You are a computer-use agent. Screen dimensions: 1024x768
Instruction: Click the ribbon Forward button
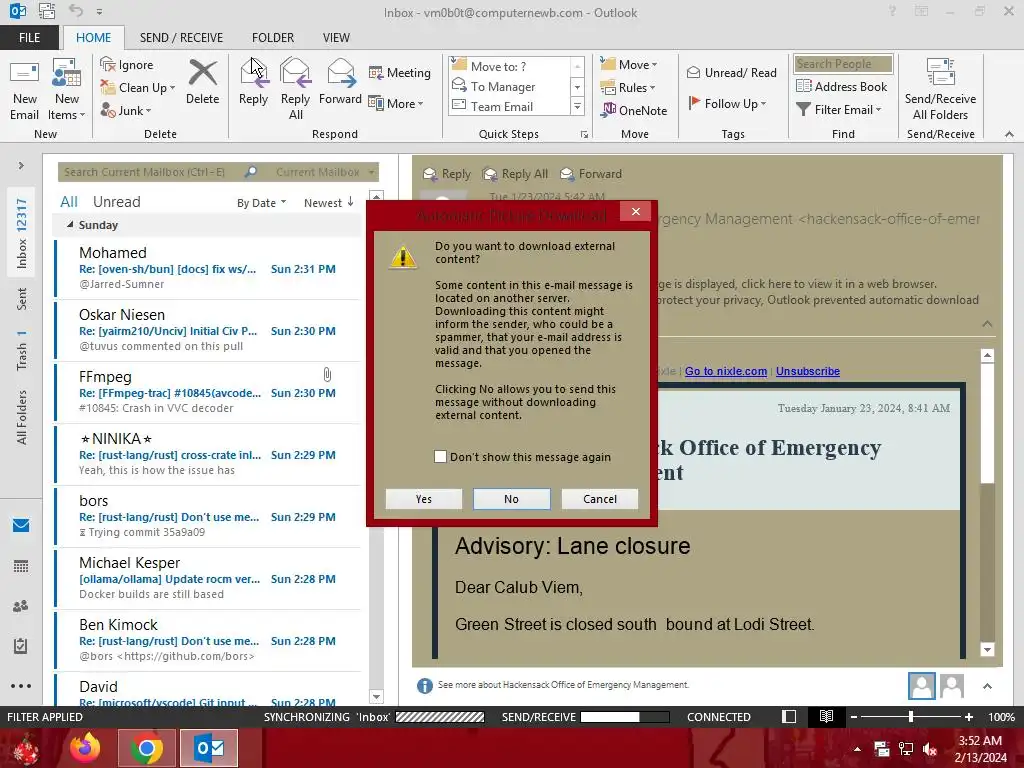[x=340, y=82]
